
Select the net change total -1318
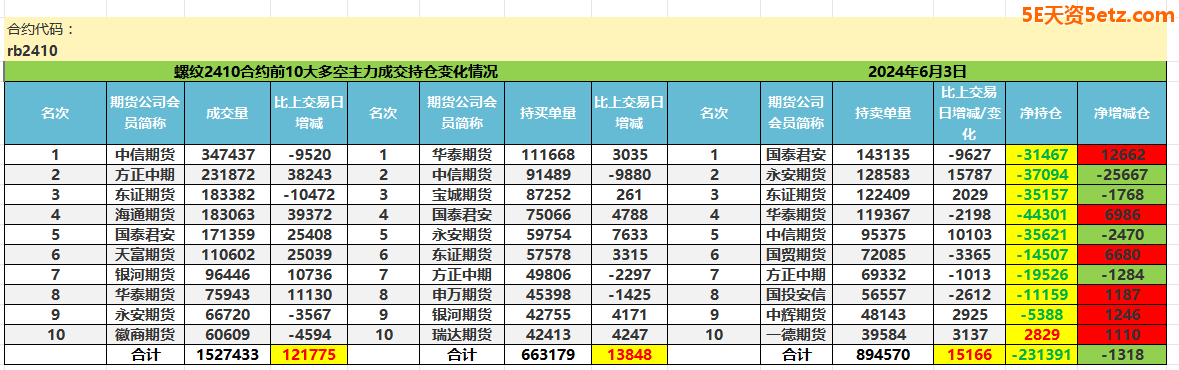pyautogui.click(x=1122, y=354)
